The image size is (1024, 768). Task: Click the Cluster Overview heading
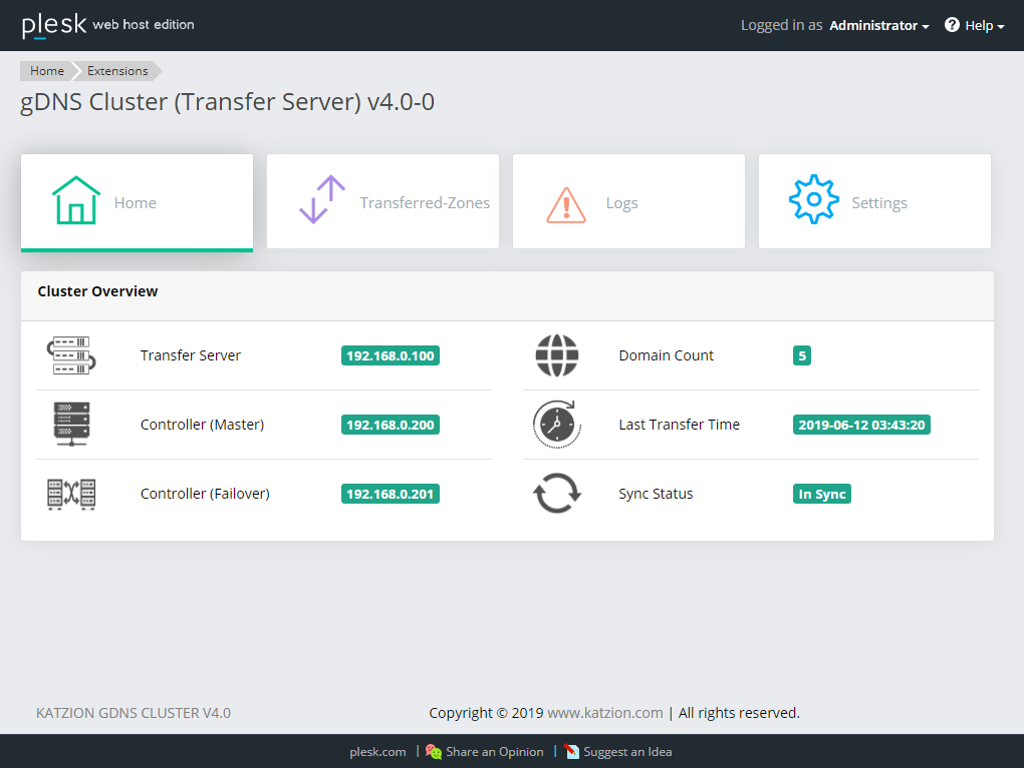[x=97, y=291]
